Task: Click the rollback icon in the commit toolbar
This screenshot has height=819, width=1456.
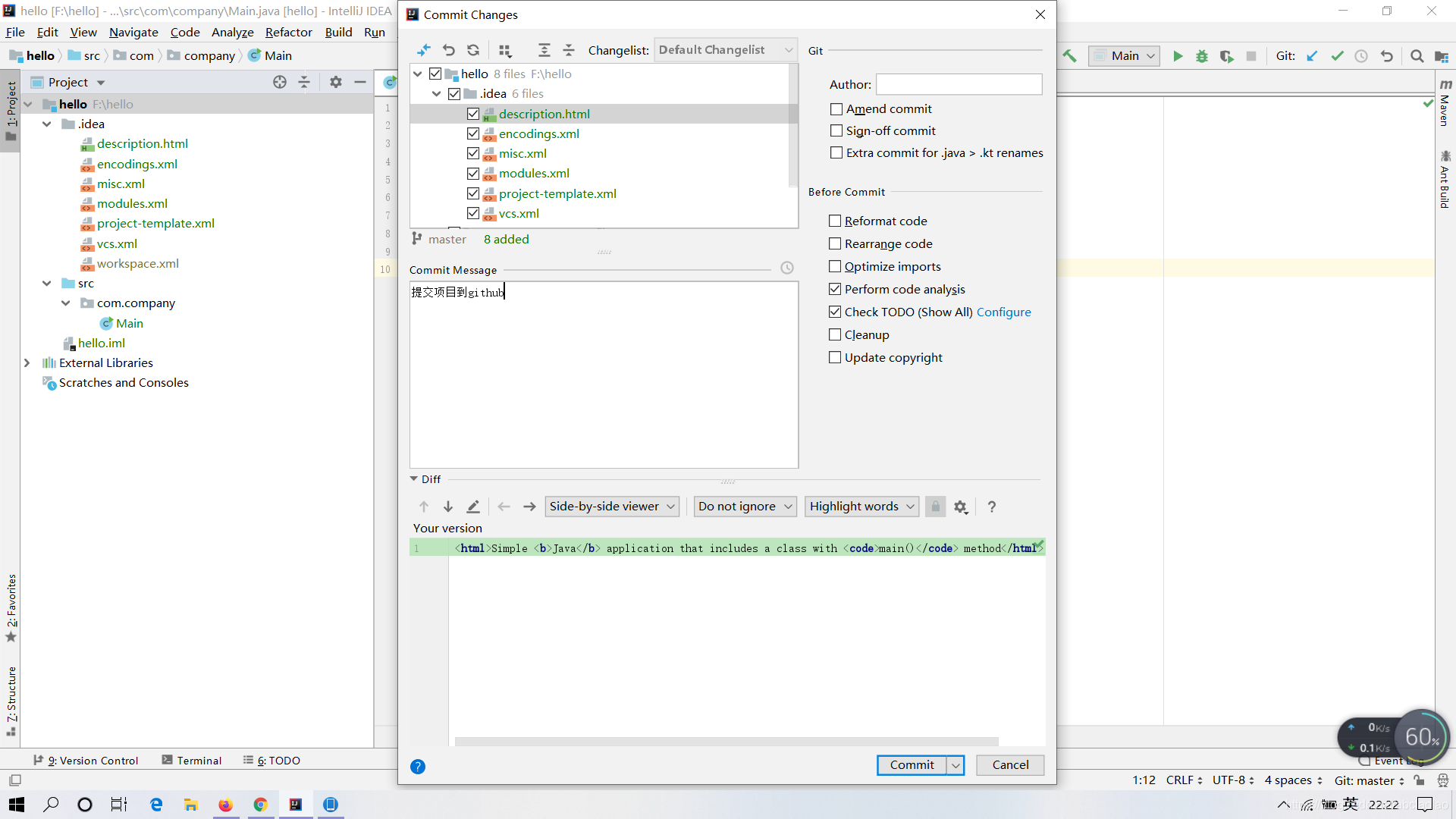Action: click(x=449, y=50)
